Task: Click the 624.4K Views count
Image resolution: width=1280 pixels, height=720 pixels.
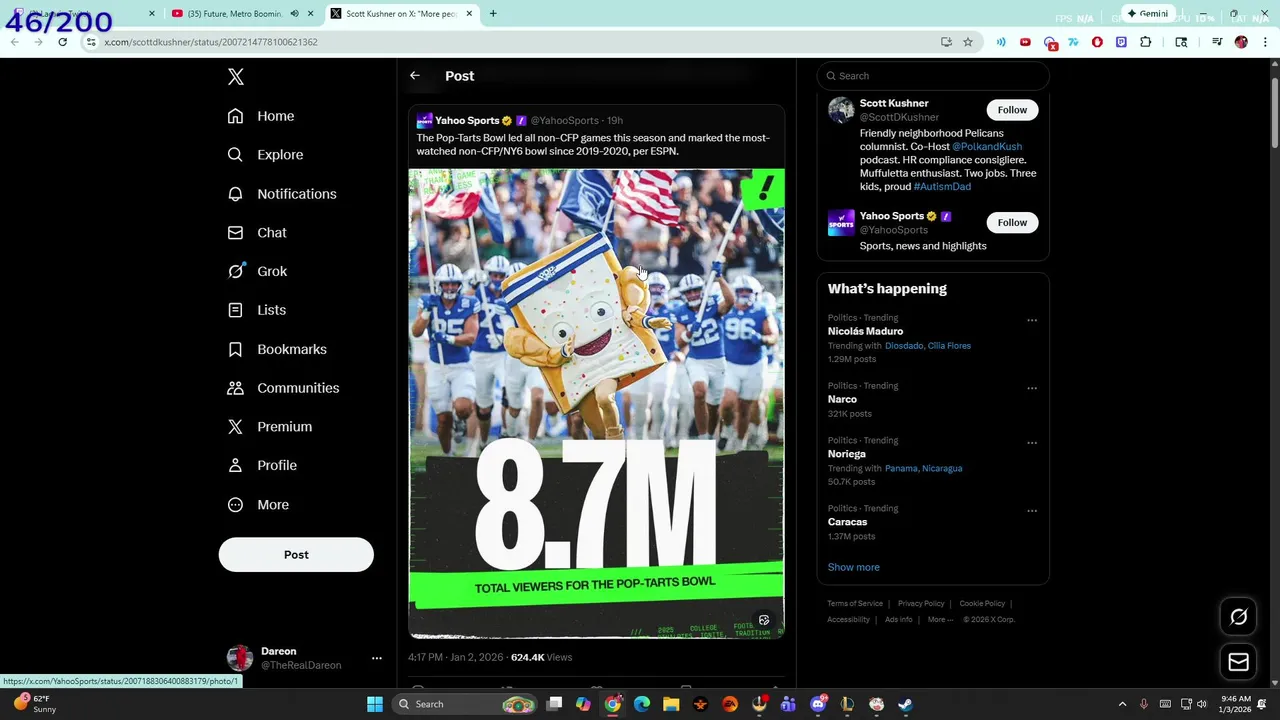Action: coord(541,658)
